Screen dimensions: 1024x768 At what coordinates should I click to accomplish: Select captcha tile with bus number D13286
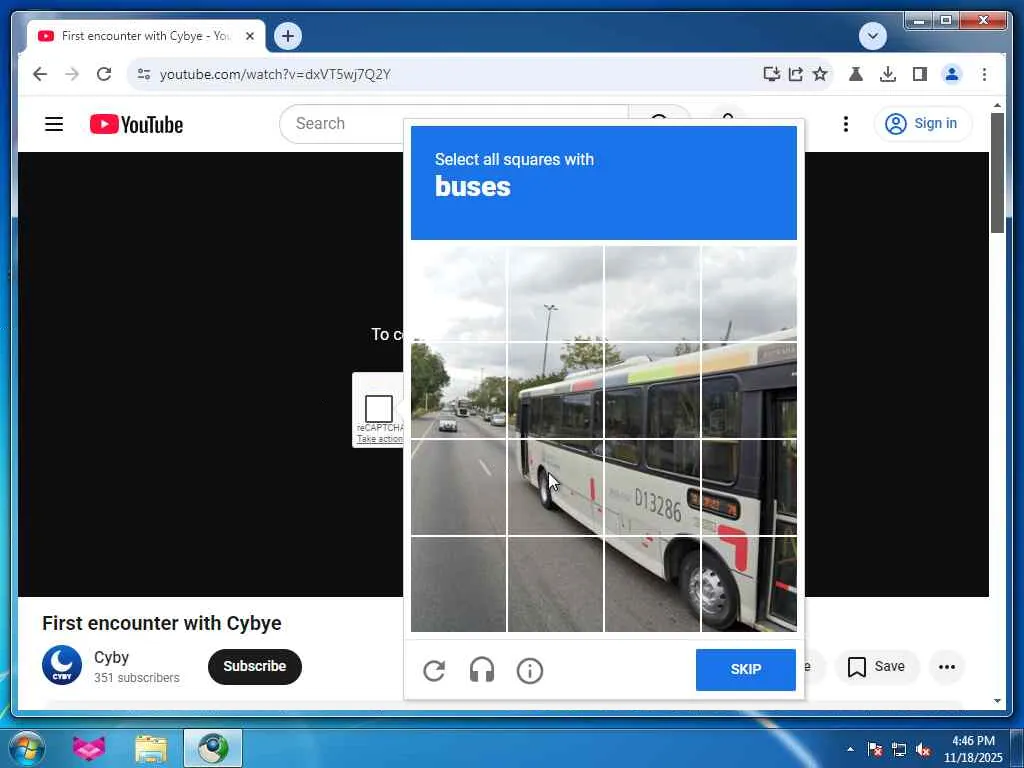pyautogui.click(x=652, y=487)
